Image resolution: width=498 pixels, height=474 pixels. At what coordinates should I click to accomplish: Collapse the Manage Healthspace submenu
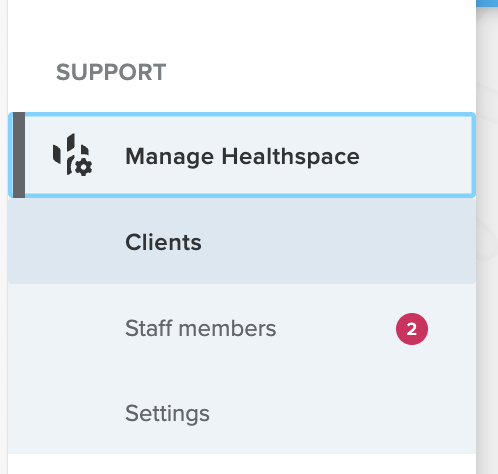tap(242, 155)
